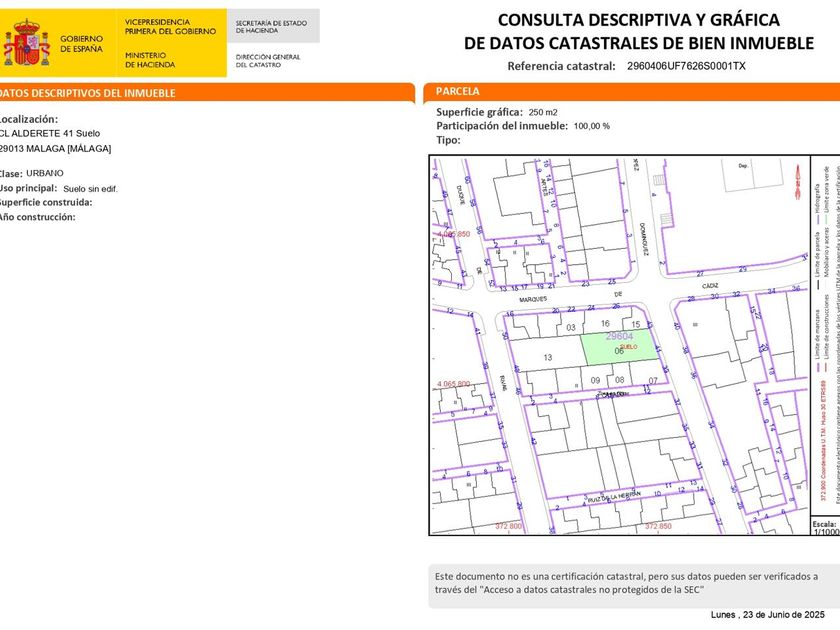This screenshot has height=630, width=840.
Task: Click parcel label '07' on the map
Action: [652, 381]
